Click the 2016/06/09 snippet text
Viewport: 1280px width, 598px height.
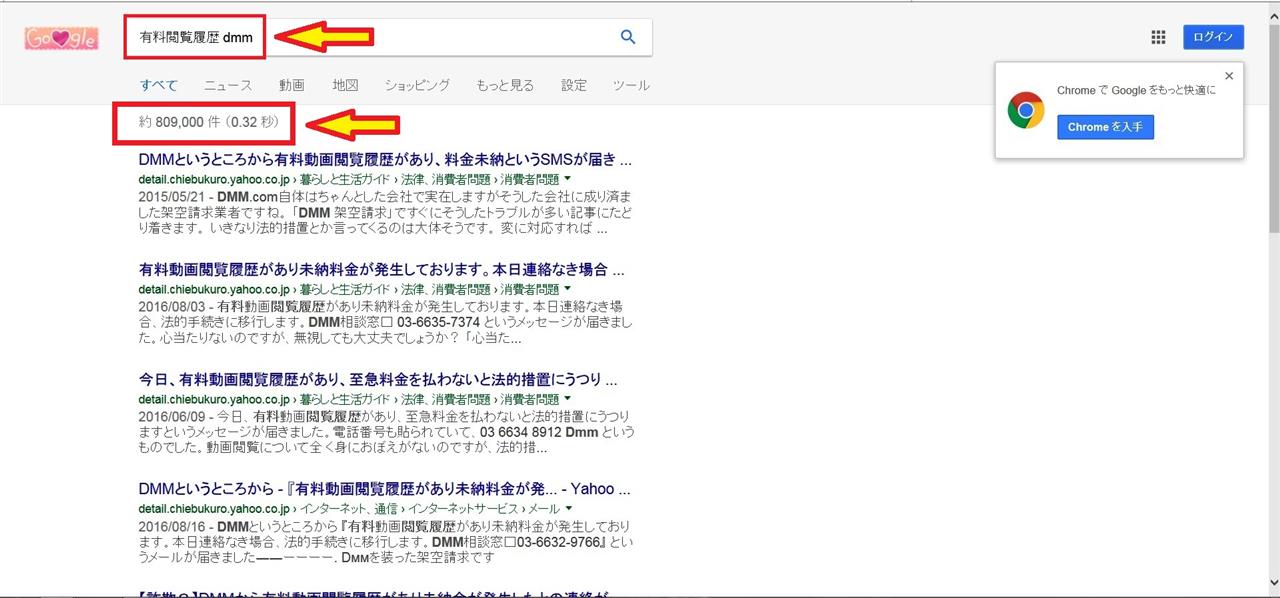pos(387,431)
